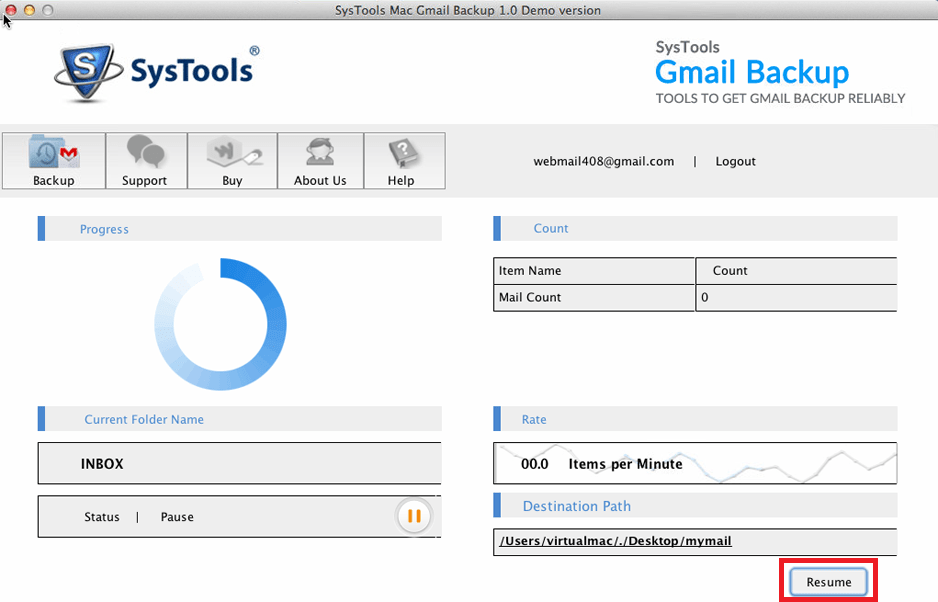Click the destination path /Users/virtualmac/./Desktop/mymail

click(616, 541)
